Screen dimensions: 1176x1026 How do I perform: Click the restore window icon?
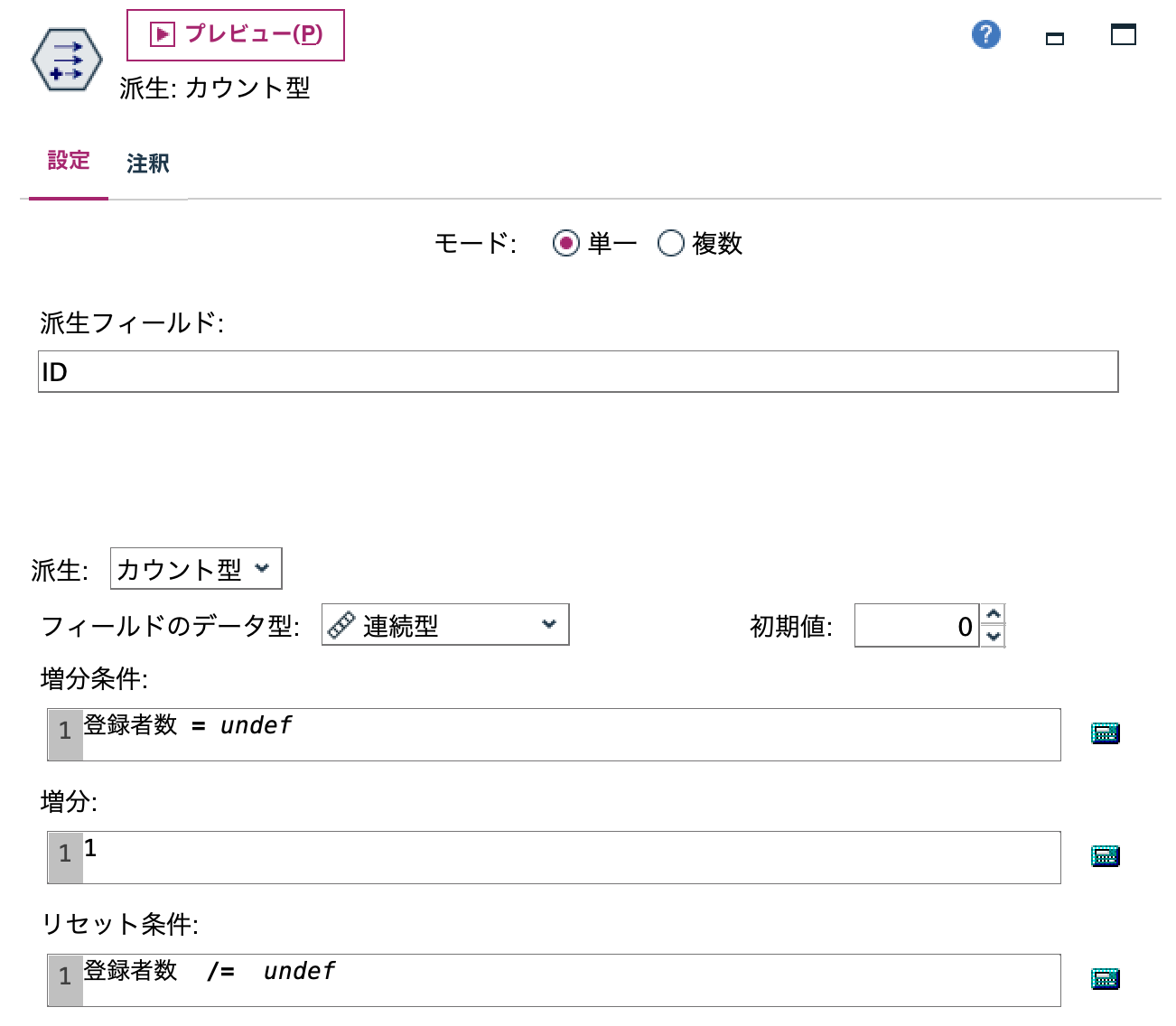click(1124, 35)
